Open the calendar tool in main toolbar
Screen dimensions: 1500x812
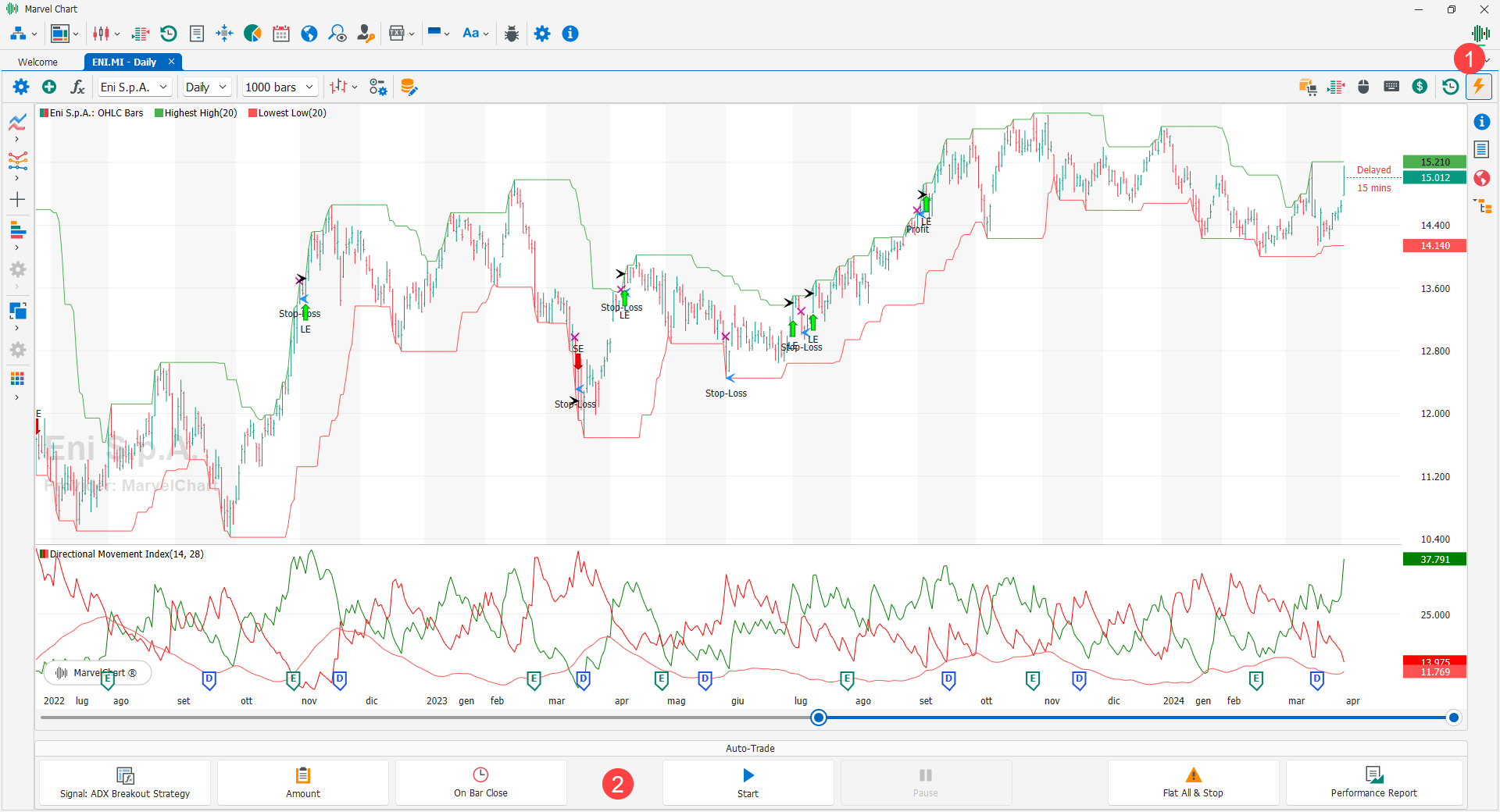281,34
